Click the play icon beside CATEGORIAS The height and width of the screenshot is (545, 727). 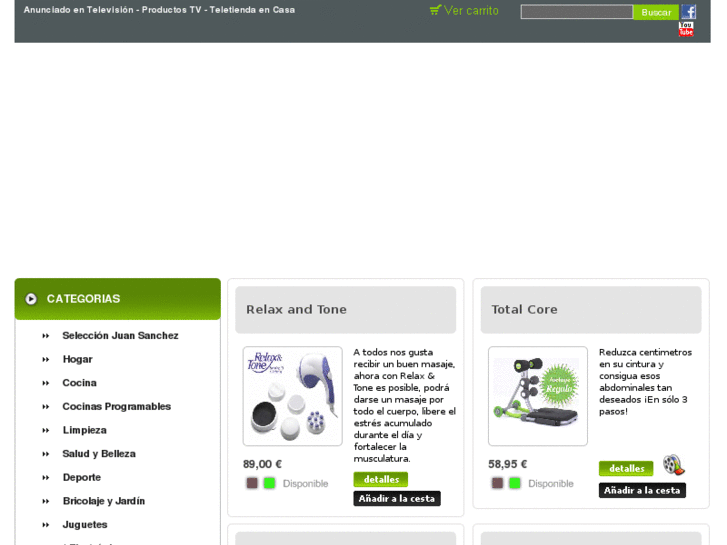(x=31, y=299)
